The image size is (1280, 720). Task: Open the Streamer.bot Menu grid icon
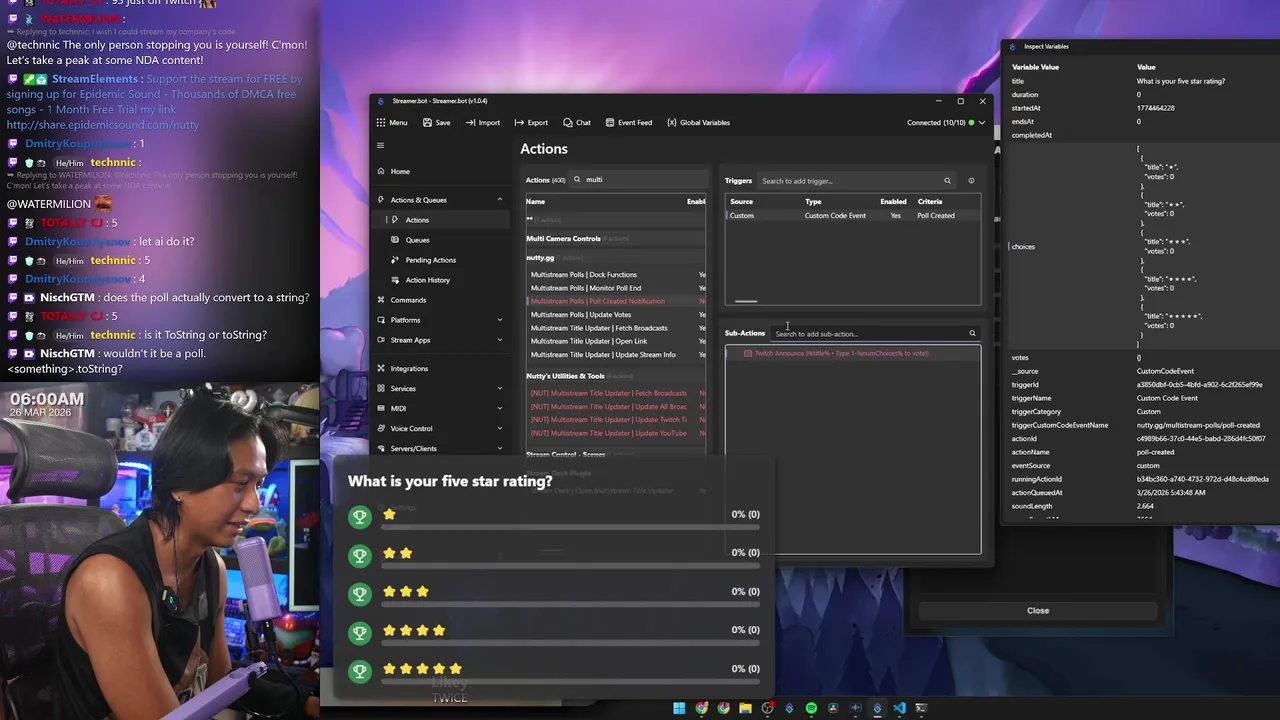point(381,123)
